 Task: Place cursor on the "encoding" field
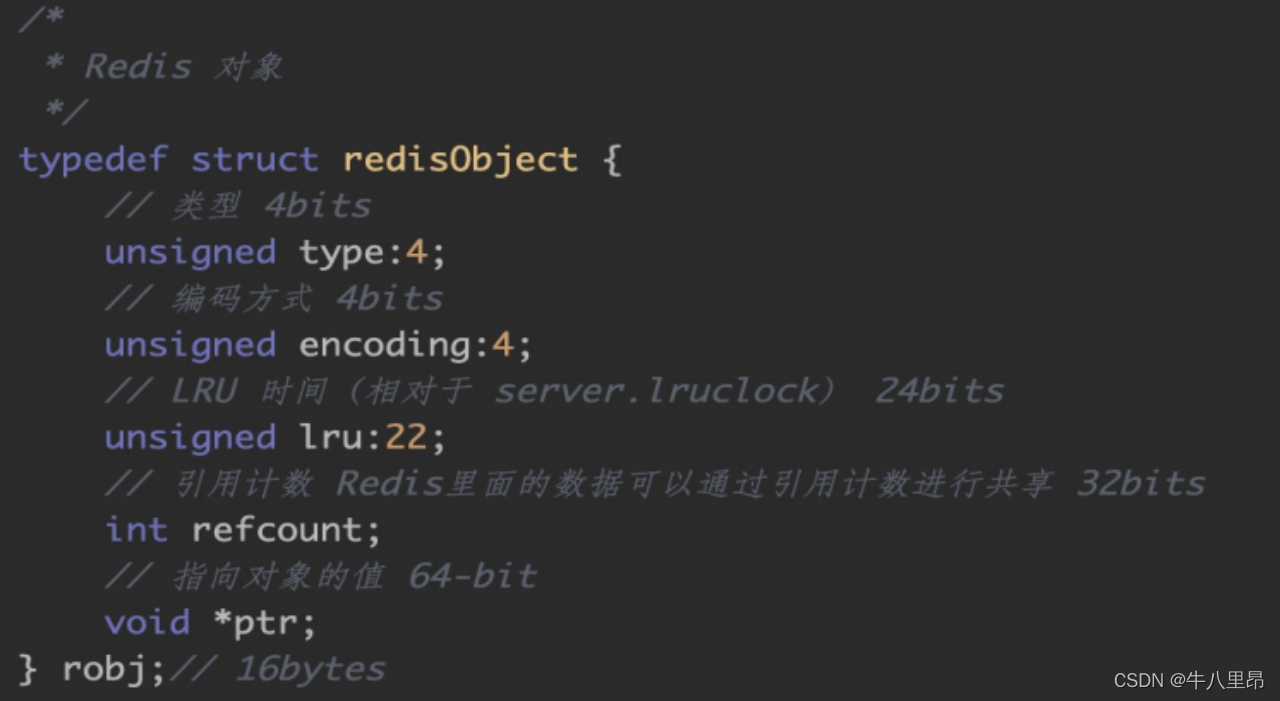click(384, 345)
